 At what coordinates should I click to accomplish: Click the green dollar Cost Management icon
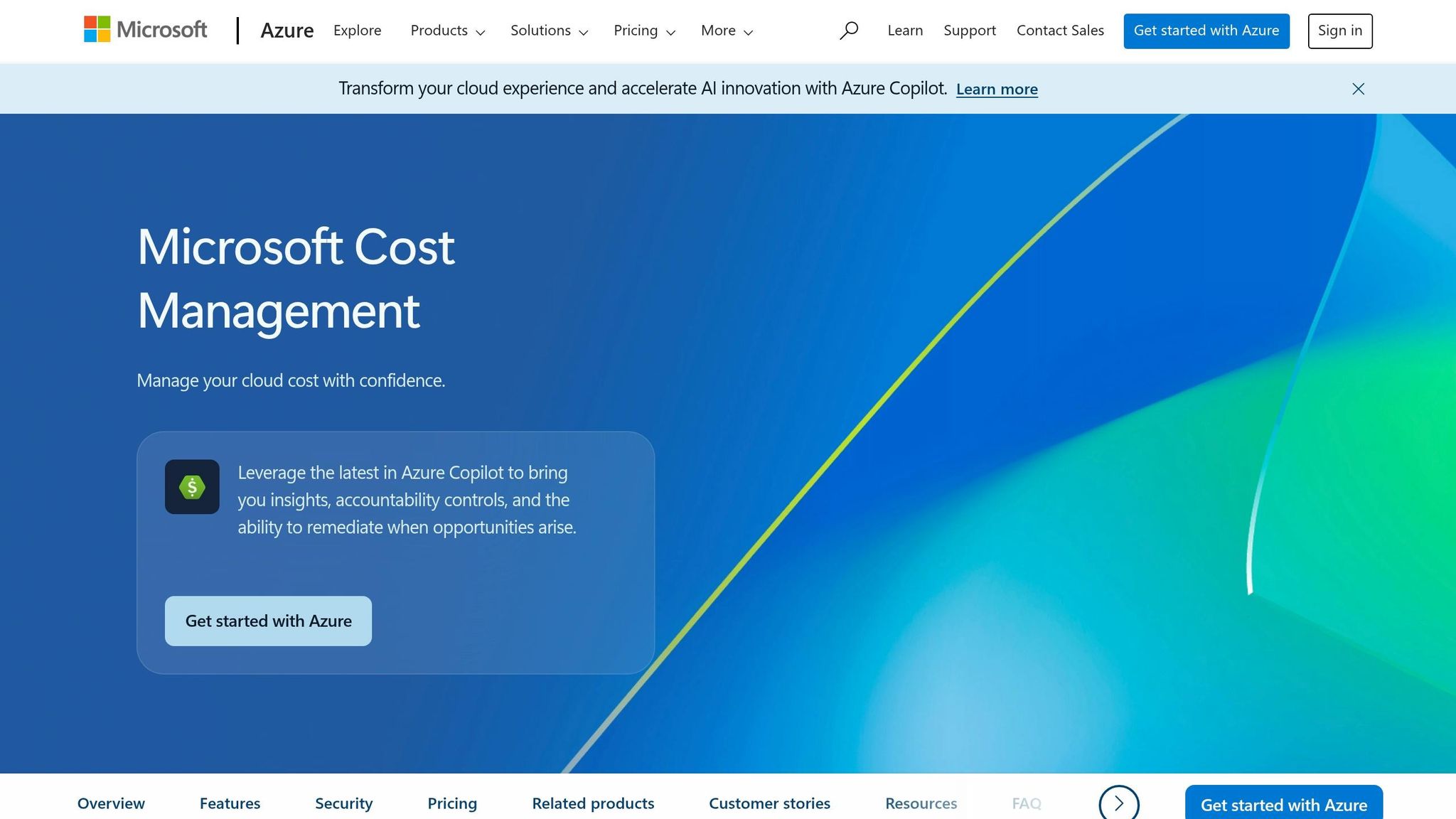192,487
